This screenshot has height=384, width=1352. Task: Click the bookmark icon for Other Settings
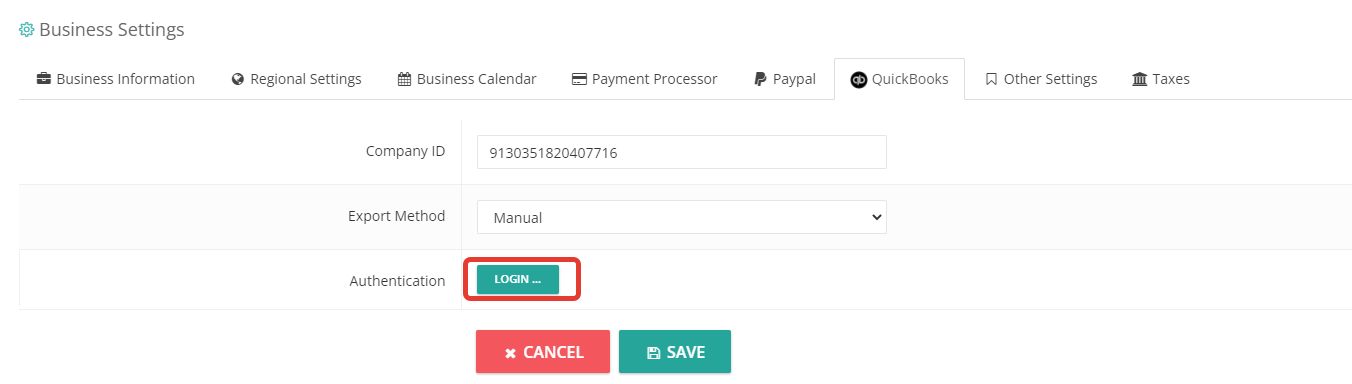(991, 79)
